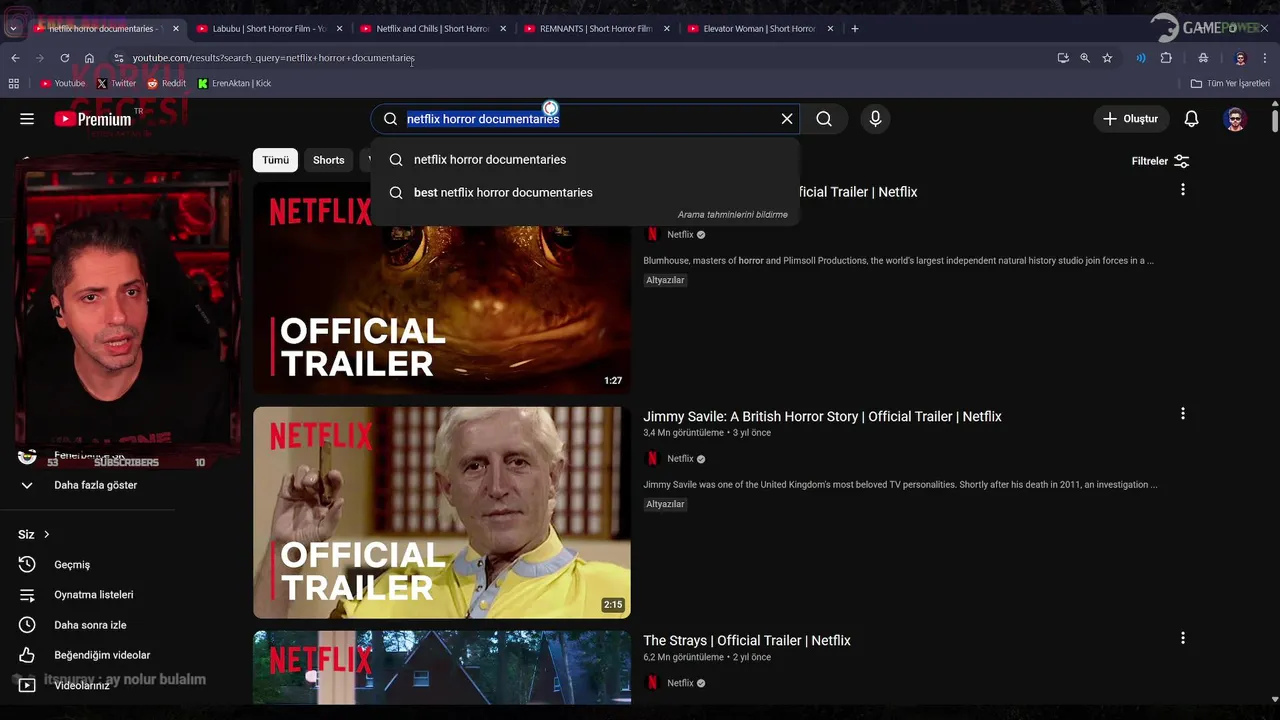Expand Daha fazla göster in sidebar
The image size is (1280, 720).
[95, 485]
